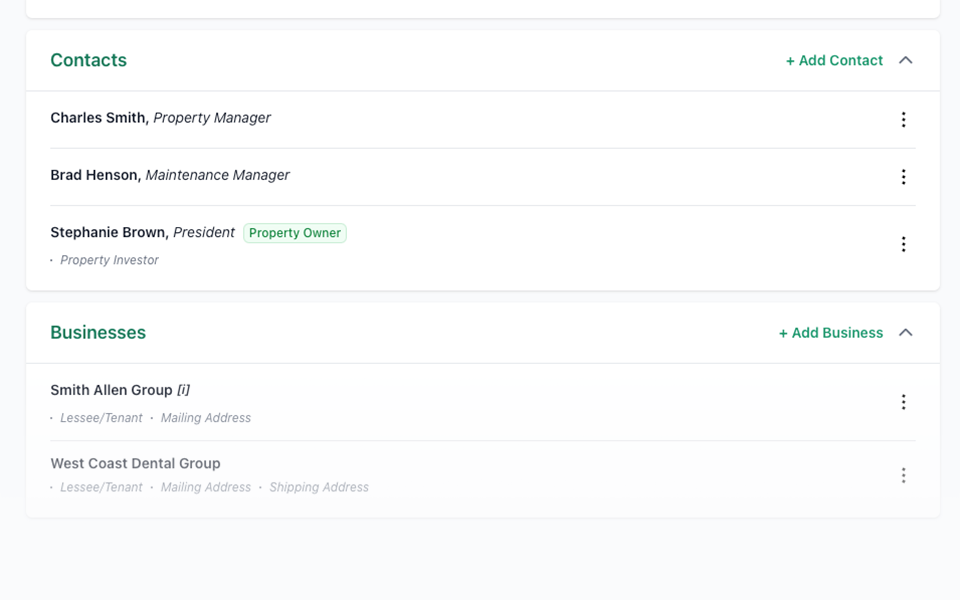Open the Smith Allen Group business
This screenshot has width=960, height=600.
coord(111,390)
